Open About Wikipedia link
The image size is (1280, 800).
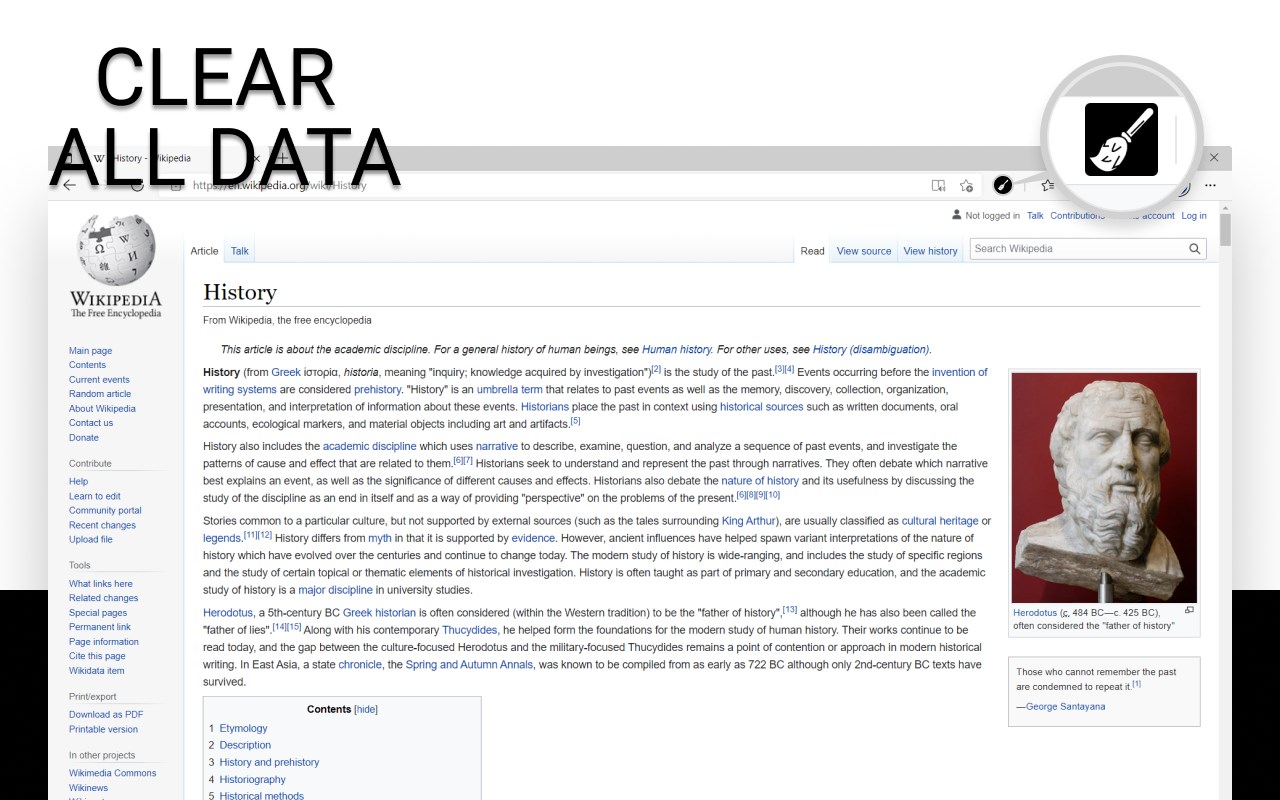102,408
